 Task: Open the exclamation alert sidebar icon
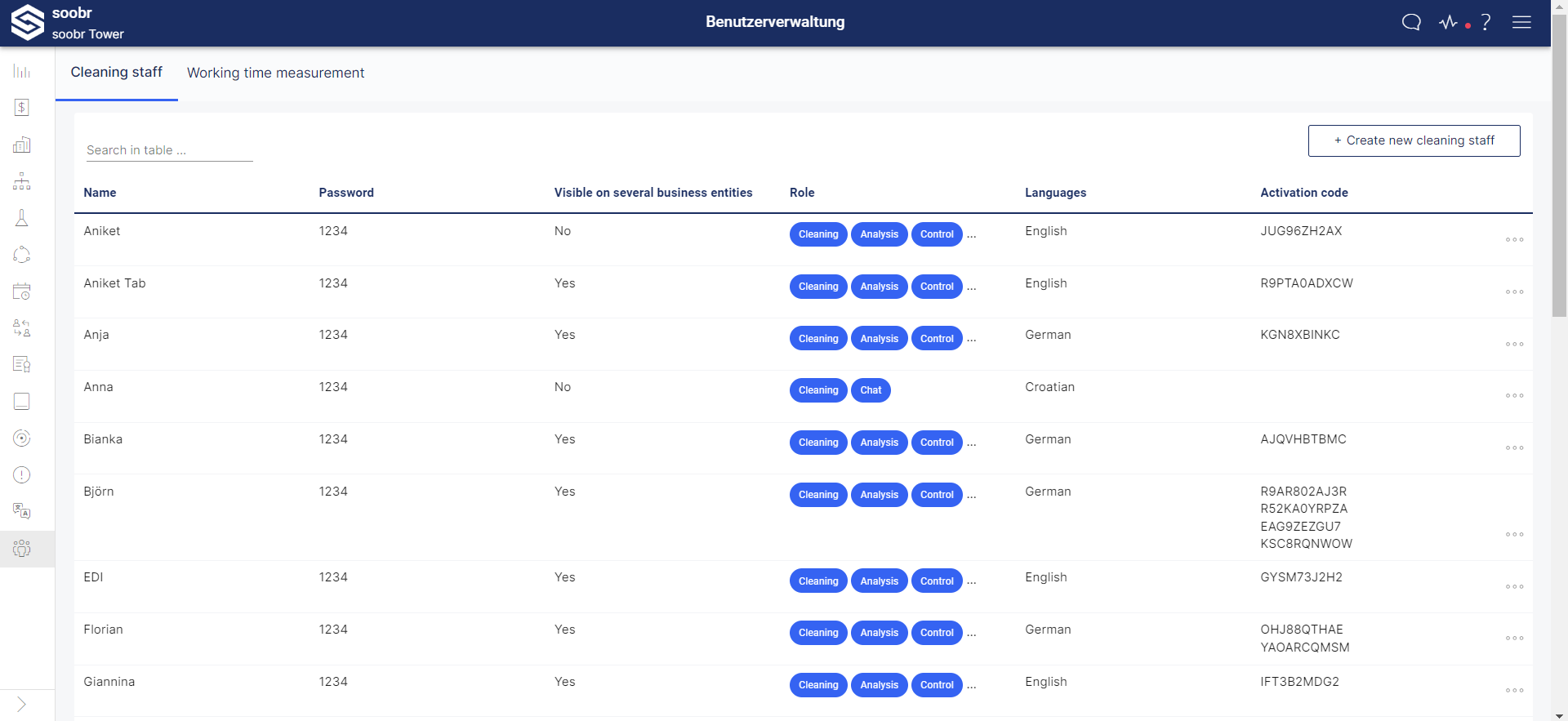click(22, 475)
